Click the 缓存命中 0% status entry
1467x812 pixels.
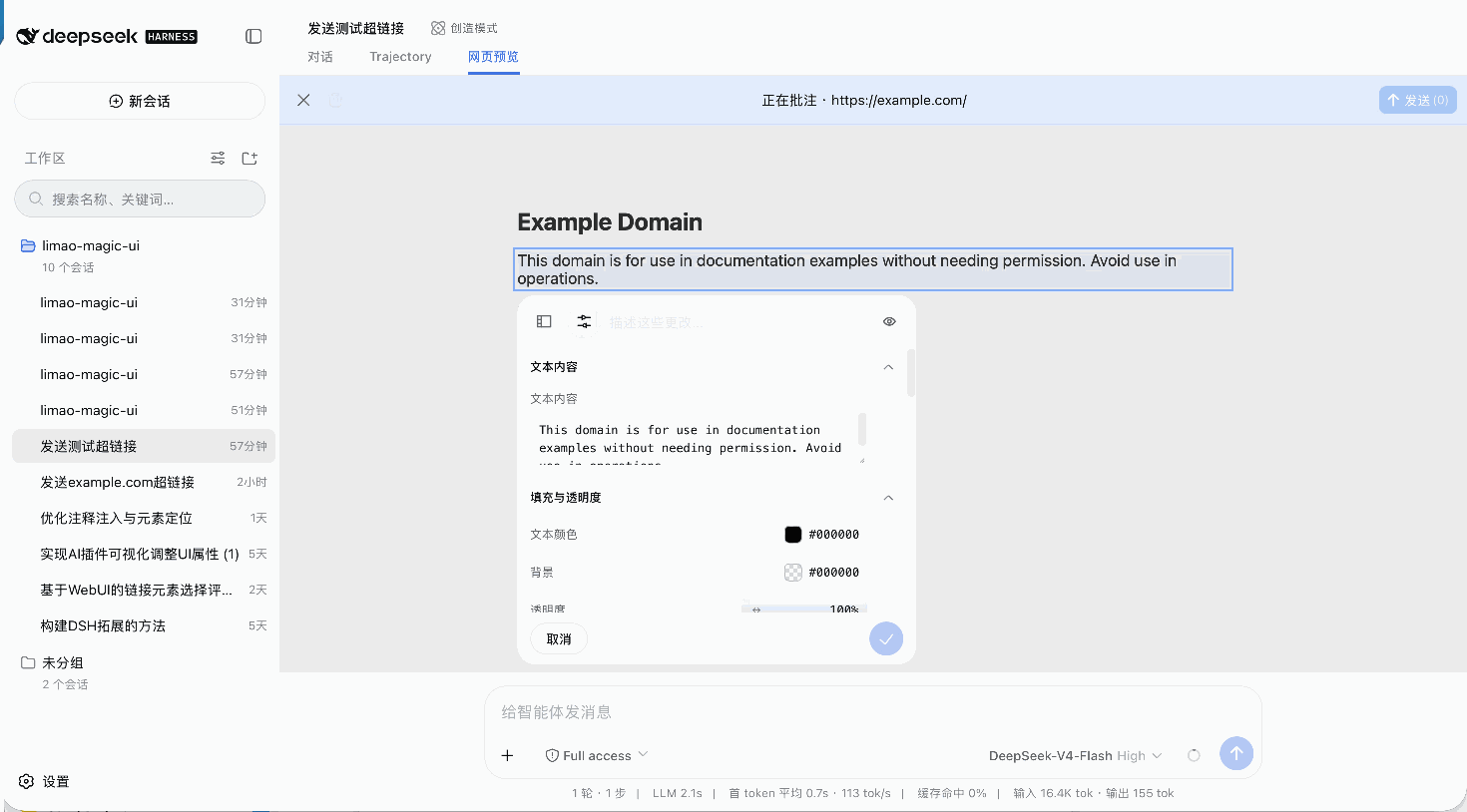coord(952,793)
